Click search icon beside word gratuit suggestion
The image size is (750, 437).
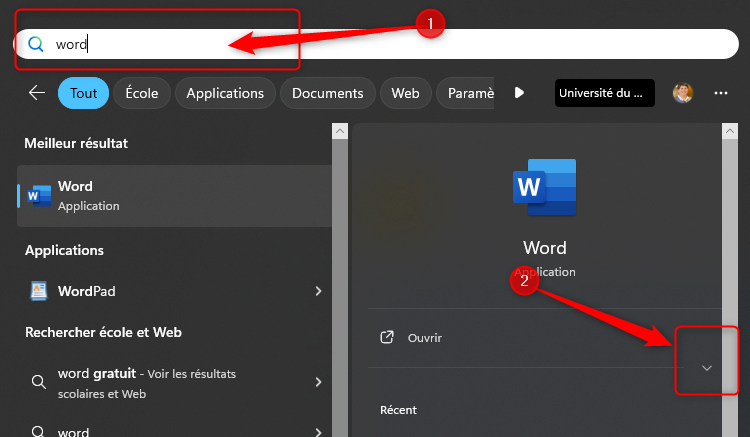click(x=39, y=382)
